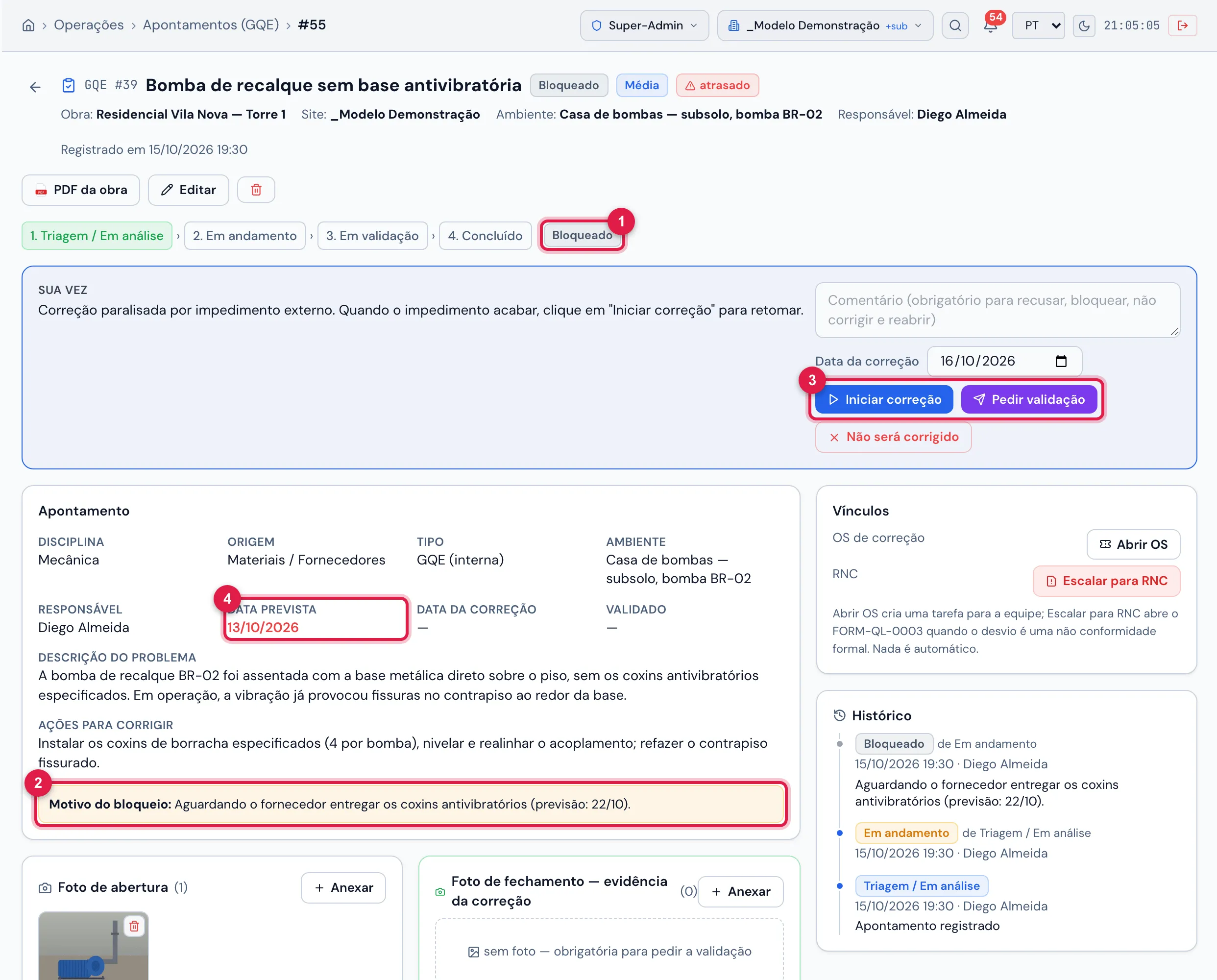This screenshot has height=980, width=1217.
Task: Select step 3. Em validação
Action: click(372, 235)
